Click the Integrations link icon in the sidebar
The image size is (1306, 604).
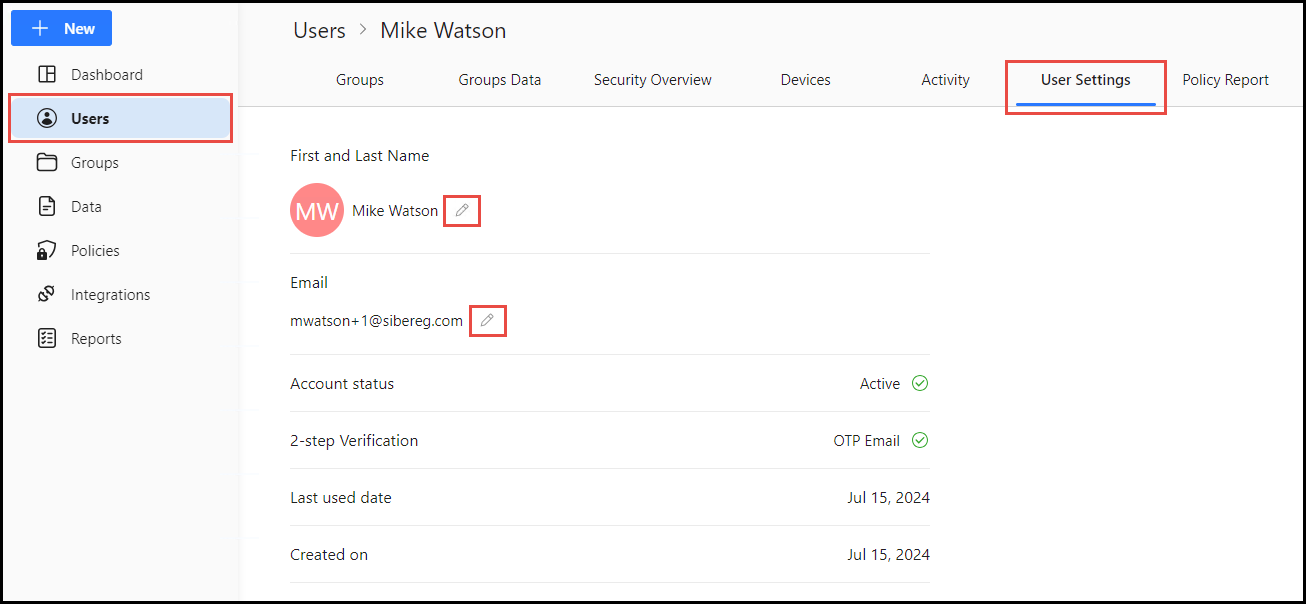[46, 295]
